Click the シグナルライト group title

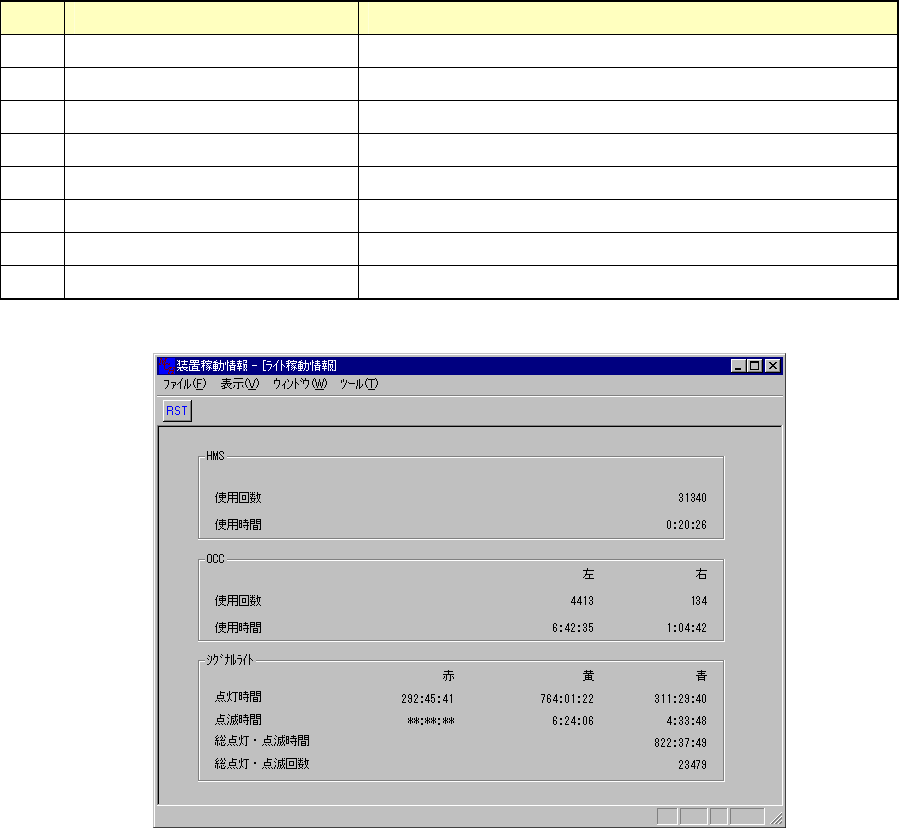[x=229, y=660]
